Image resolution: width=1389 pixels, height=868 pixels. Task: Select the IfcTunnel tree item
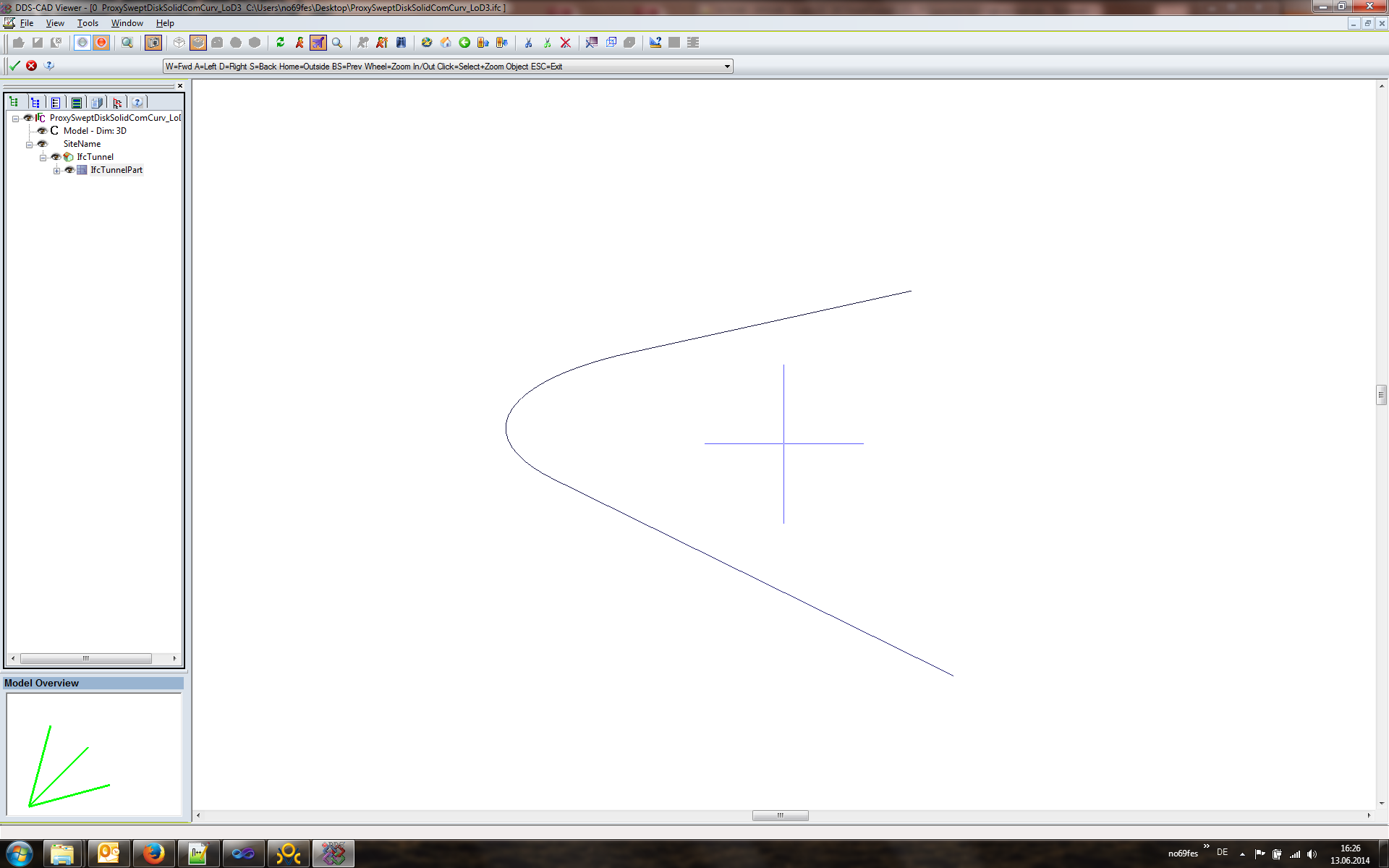(x=95, y=157)
